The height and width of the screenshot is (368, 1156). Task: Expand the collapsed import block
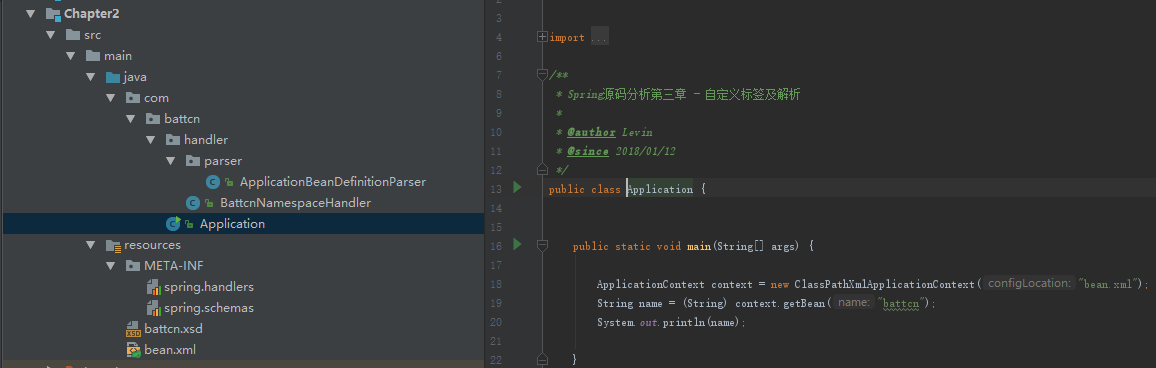[x=543, y=37]
